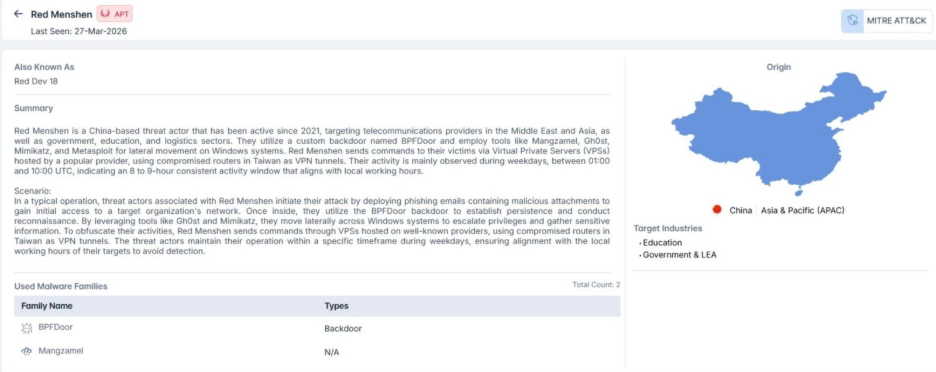Click the Target Industries heading
The width and height of the screenshot is (936, 372).
coord(667,228)
